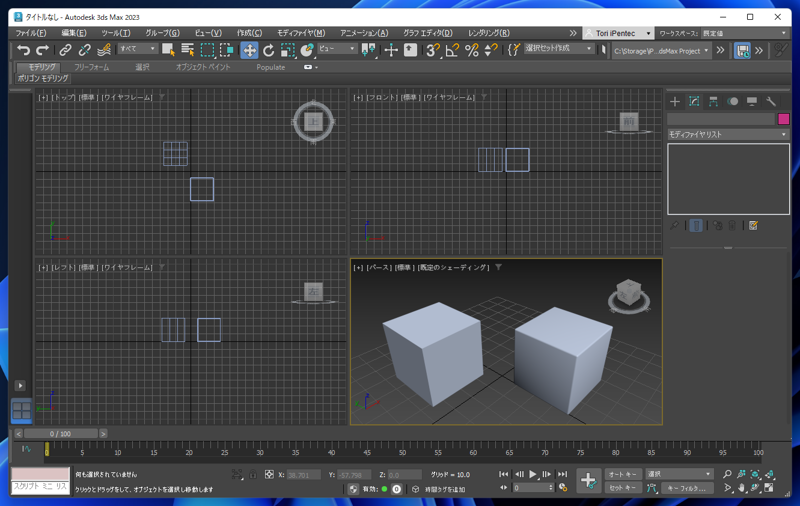Viewport: 800px width, 506px height.
Task: Open the モディファイヤ(M) menu
Action: [301, 33]
